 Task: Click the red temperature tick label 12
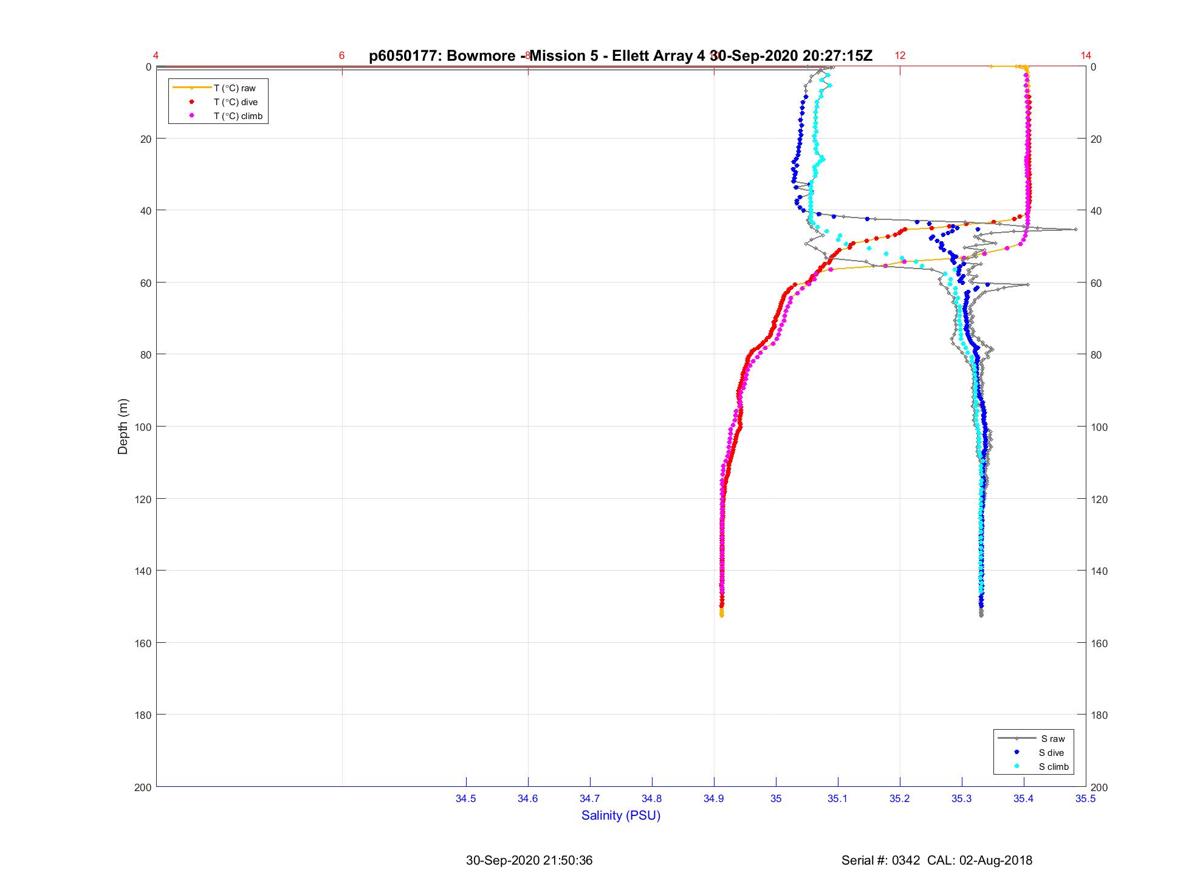click(x=900, y=56)
